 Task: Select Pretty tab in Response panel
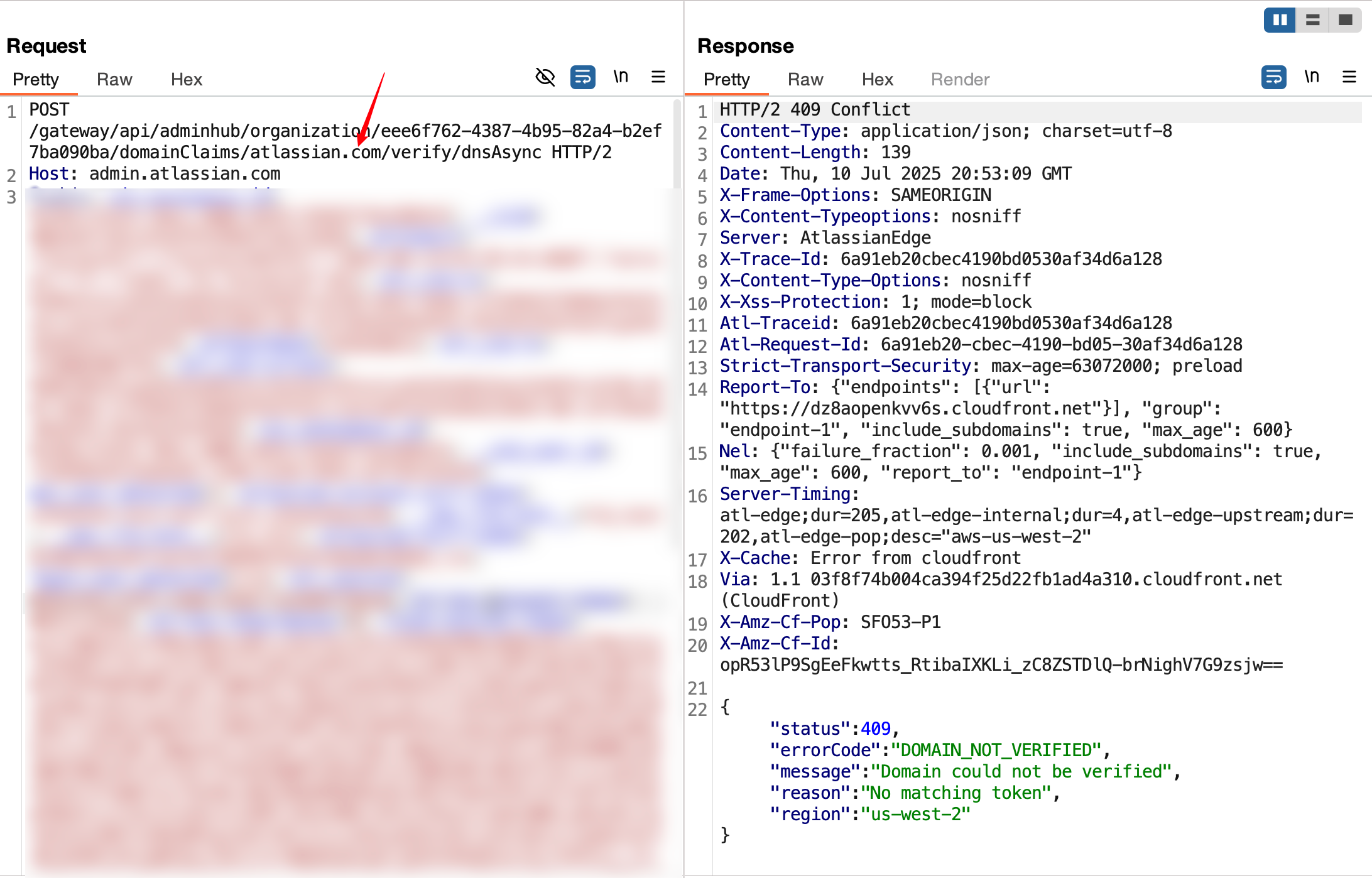coord(727,80)
